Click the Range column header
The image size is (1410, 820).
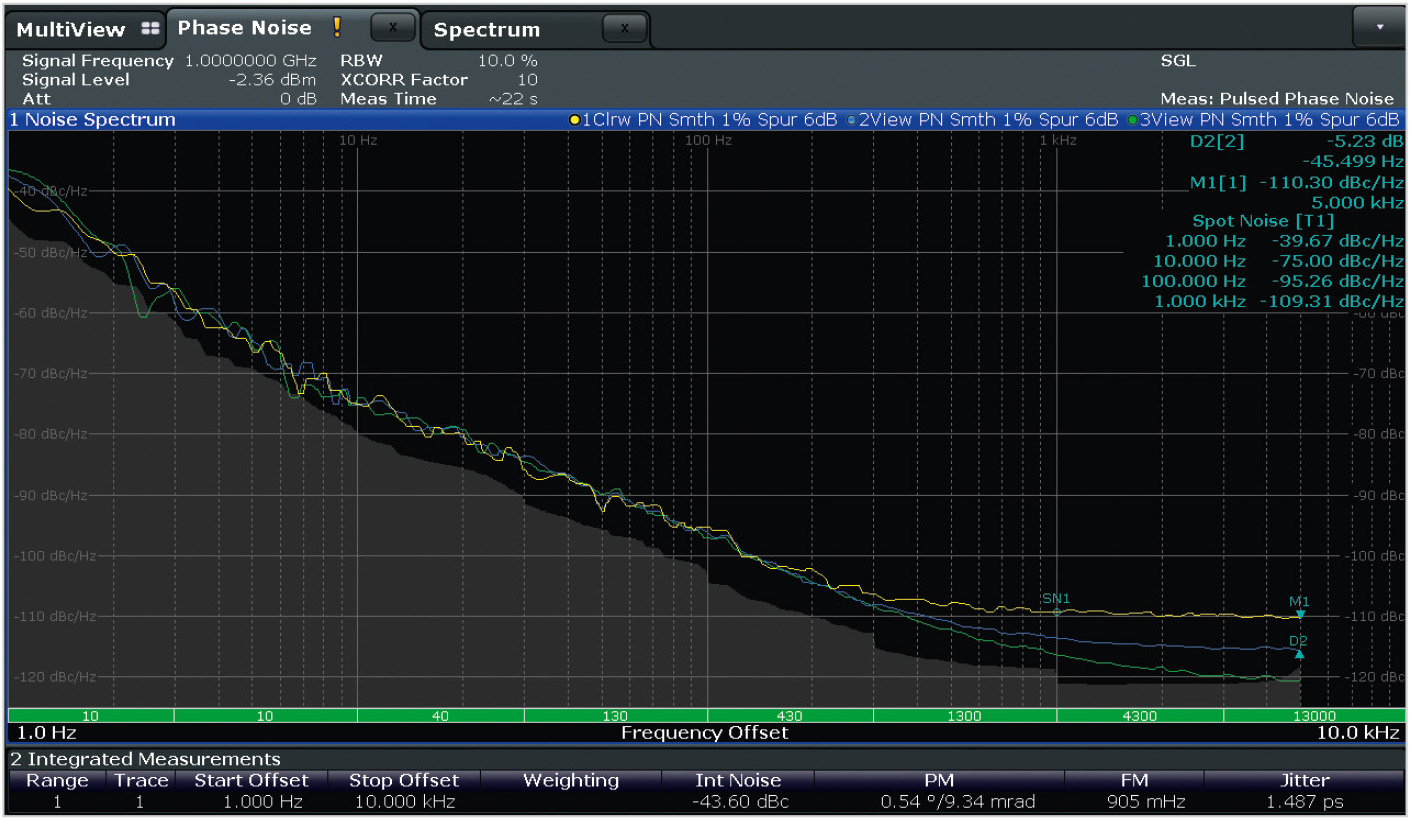click(57, 781)
